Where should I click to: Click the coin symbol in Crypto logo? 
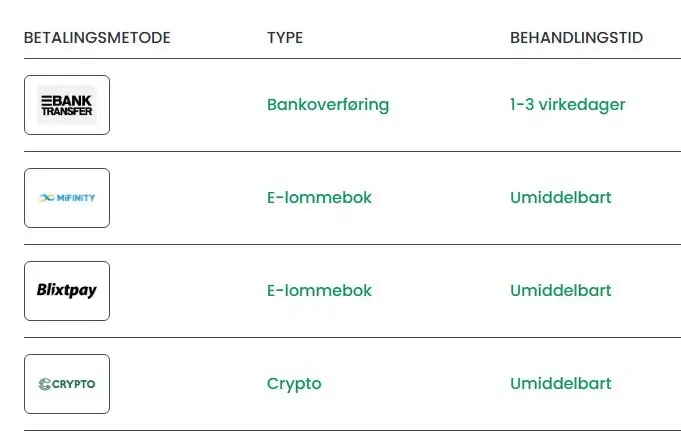[45, 384]
